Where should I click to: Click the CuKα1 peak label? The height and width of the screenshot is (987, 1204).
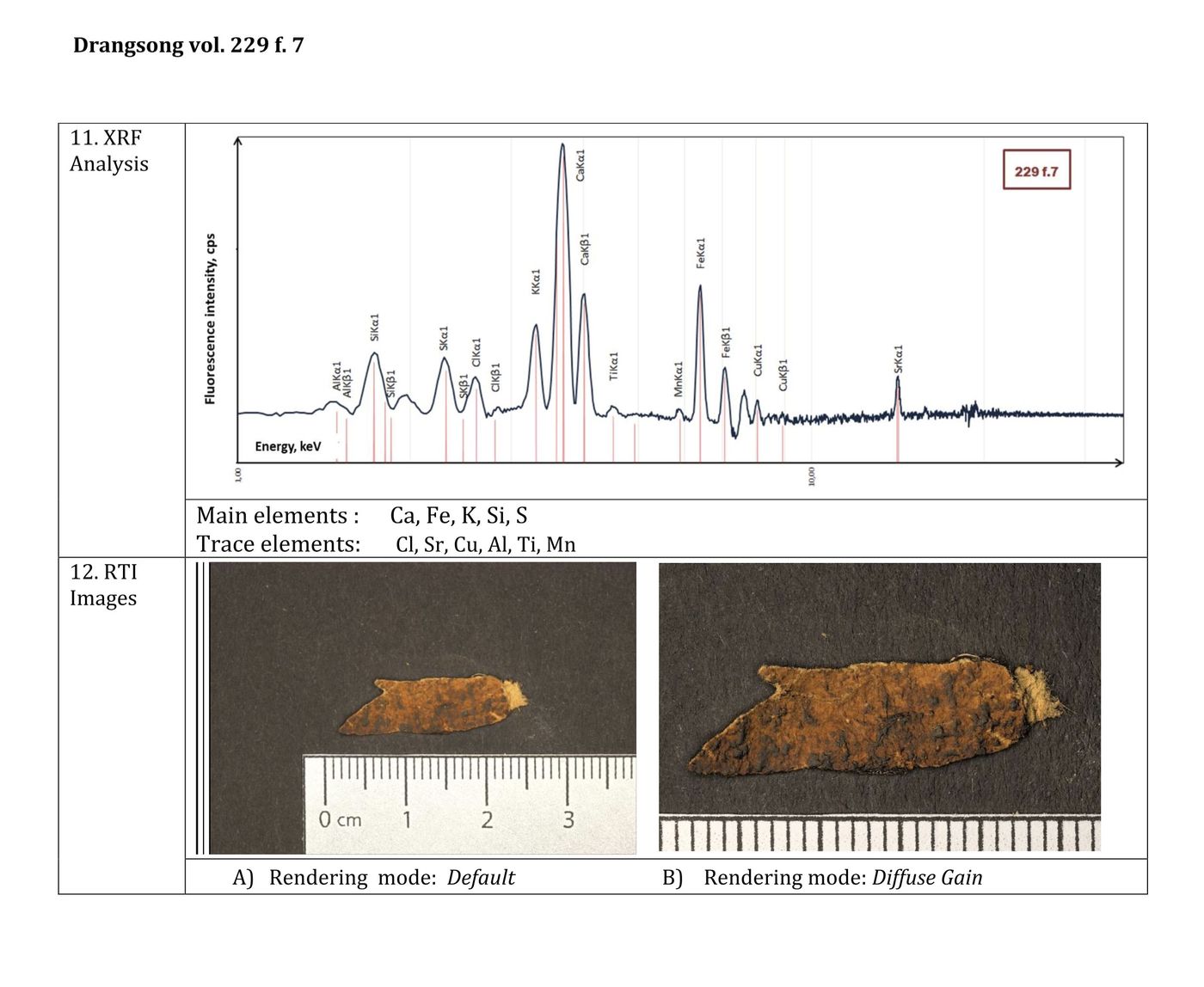pyautogui.click(x=758, y=360)
